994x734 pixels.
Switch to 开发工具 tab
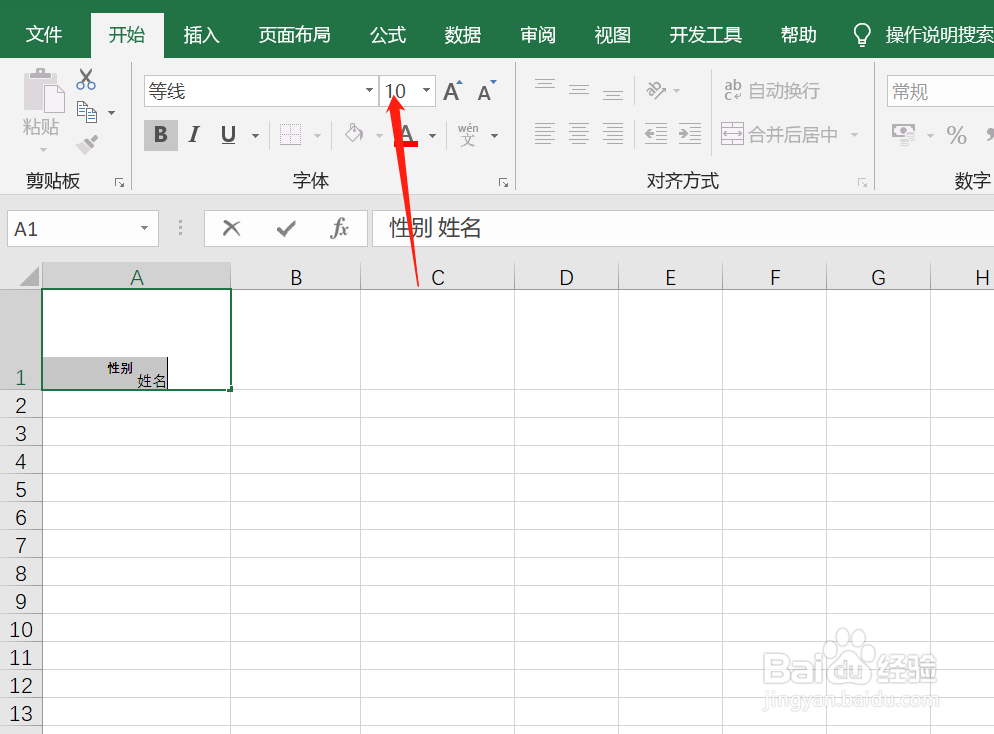(x=706, y=34)
